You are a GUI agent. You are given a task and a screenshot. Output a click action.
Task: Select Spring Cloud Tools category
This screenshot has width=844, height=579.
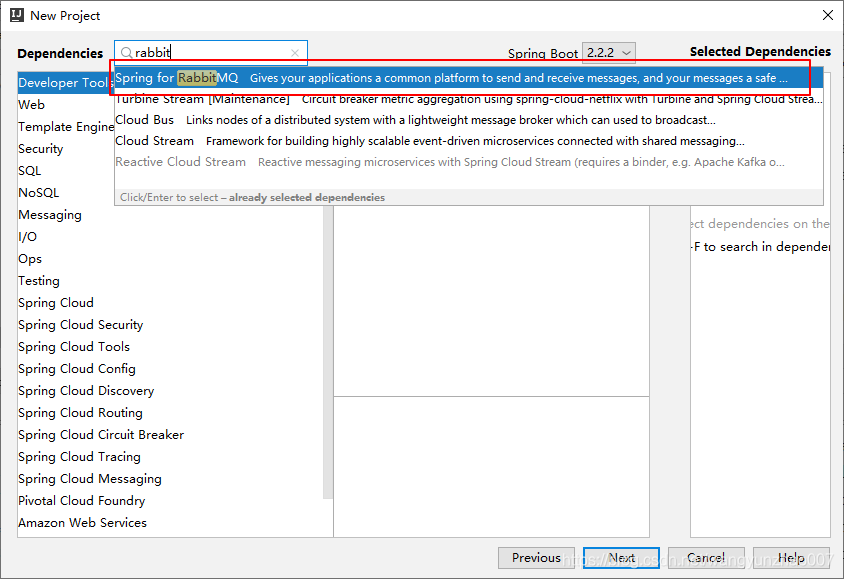(74, 348)
